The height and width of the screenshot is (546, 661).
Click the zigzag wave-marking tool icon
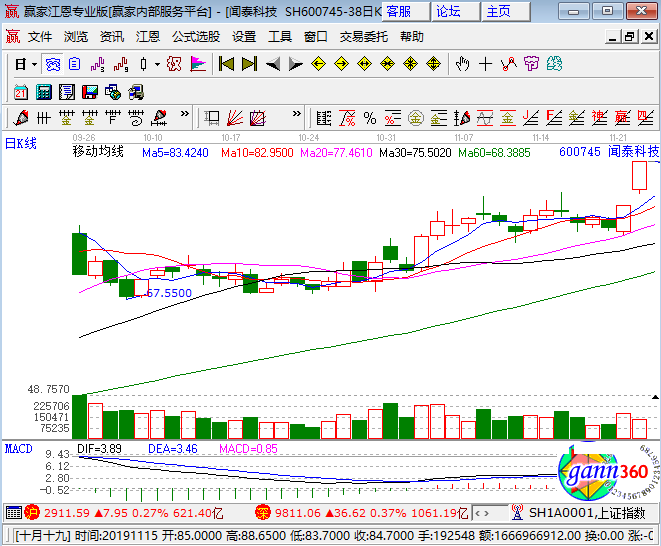point(508,64)
